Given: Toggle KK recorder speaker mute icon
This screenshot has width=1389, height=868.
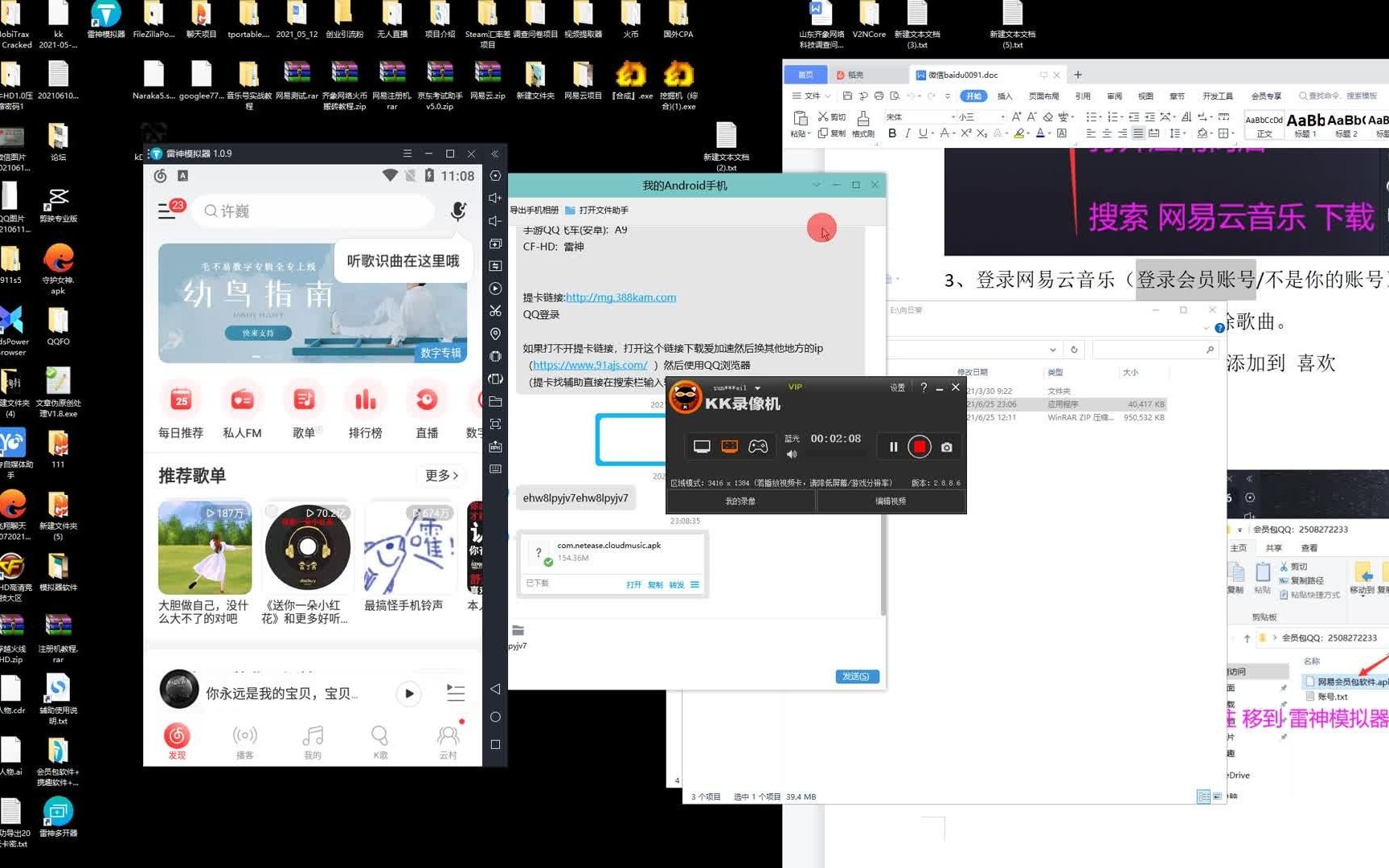Looking at the screenshot, I should (792, 454).
